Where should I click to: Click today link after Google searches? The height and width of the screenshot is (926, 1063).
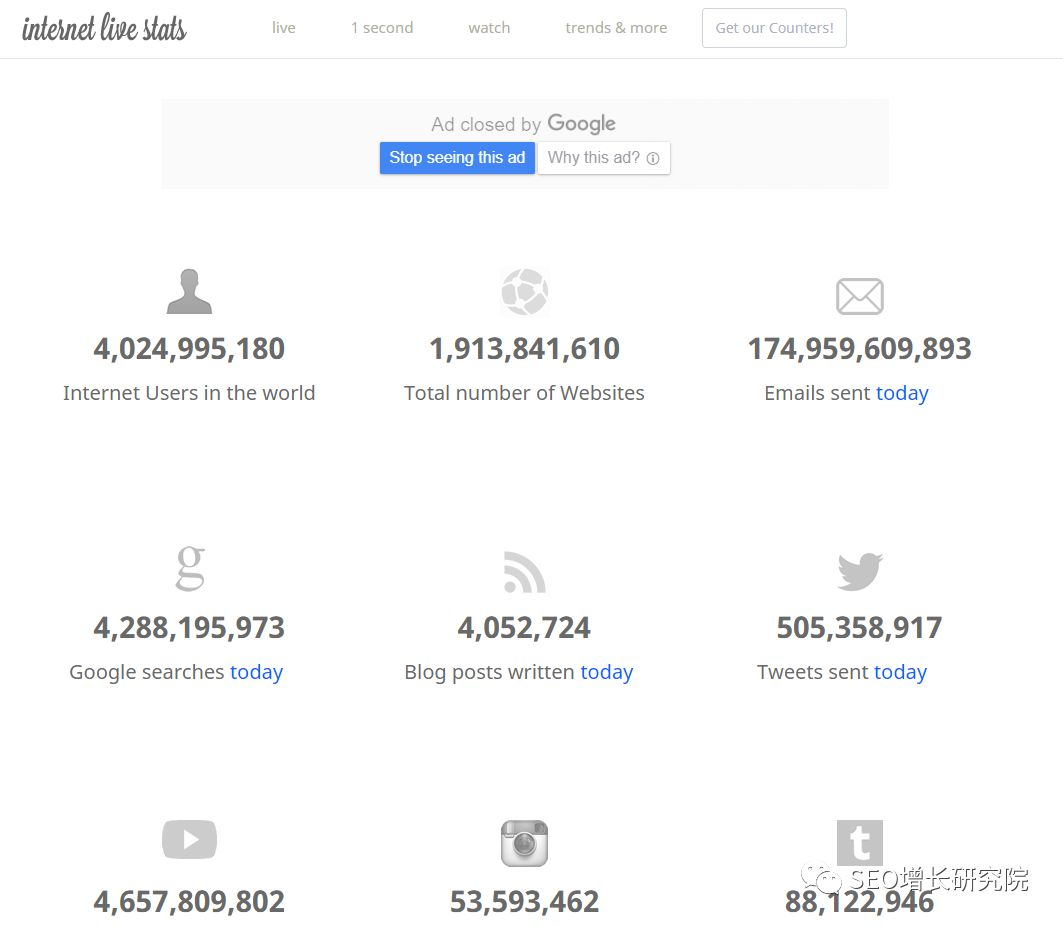coord(256,672)
